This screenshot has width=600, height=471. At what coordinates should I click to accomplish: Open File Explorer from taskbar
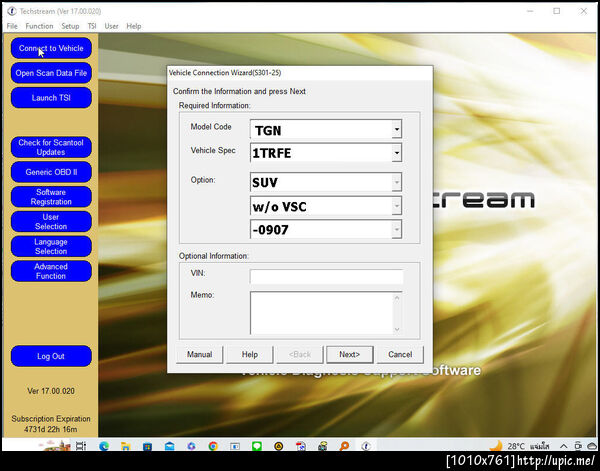pos(126,446)
